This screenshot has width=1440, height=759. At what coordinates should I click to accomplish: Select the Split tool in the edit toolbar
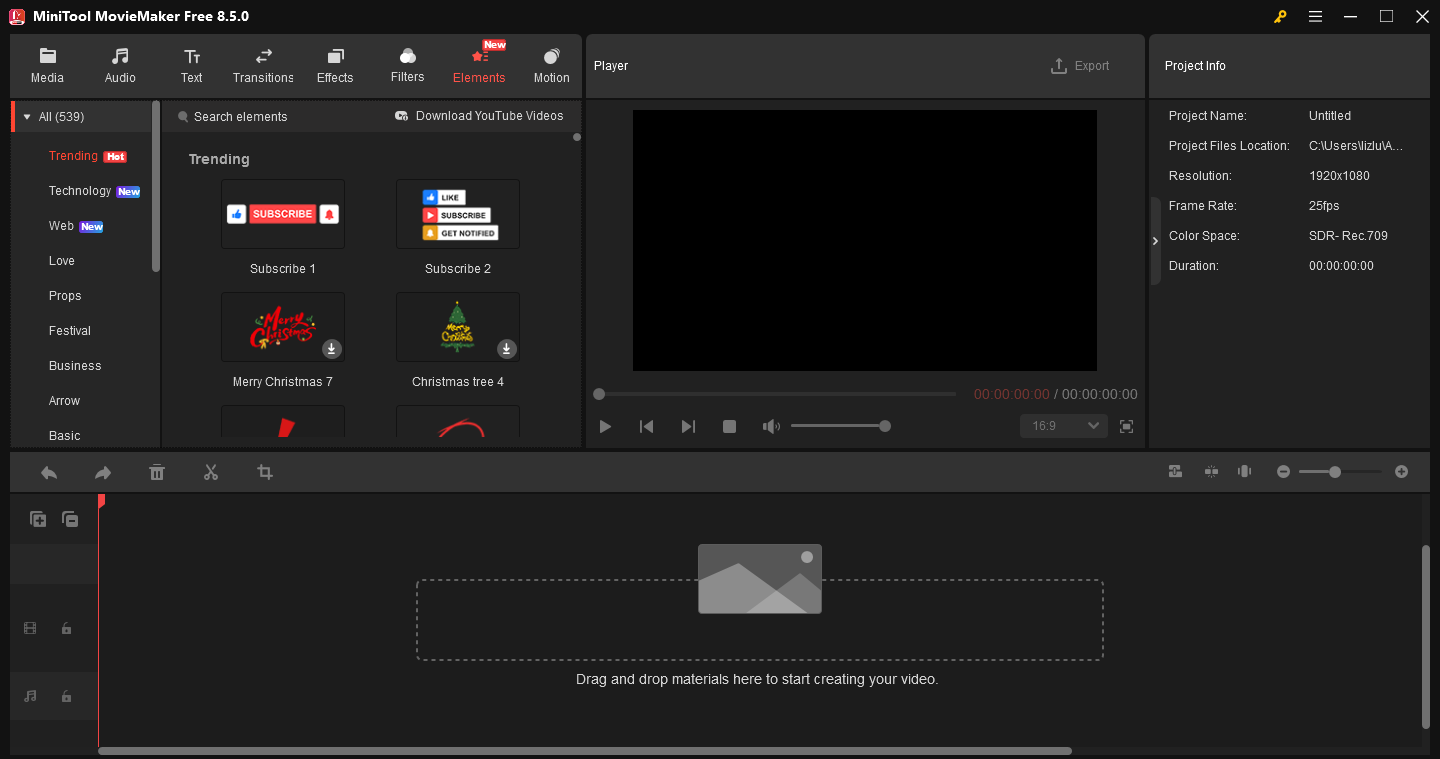(x=211, y=471)
